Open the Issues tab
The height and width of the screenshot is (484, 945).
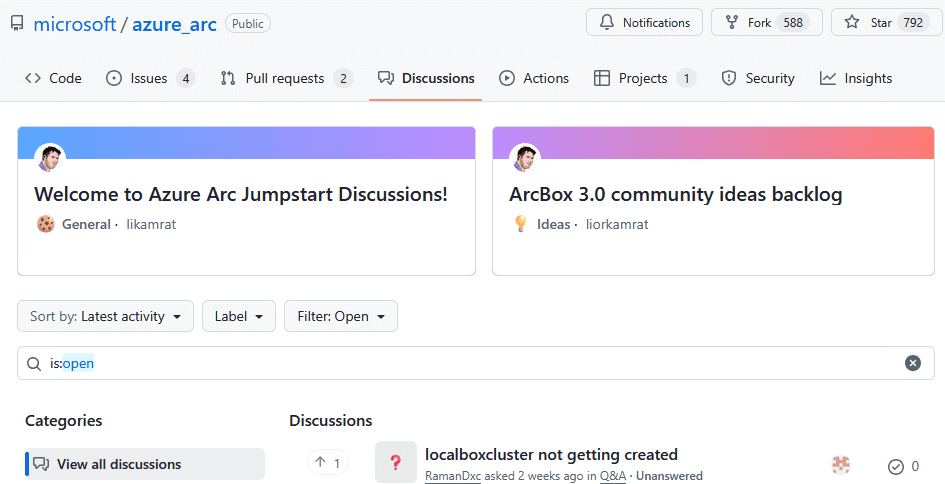tap(151, 78)
